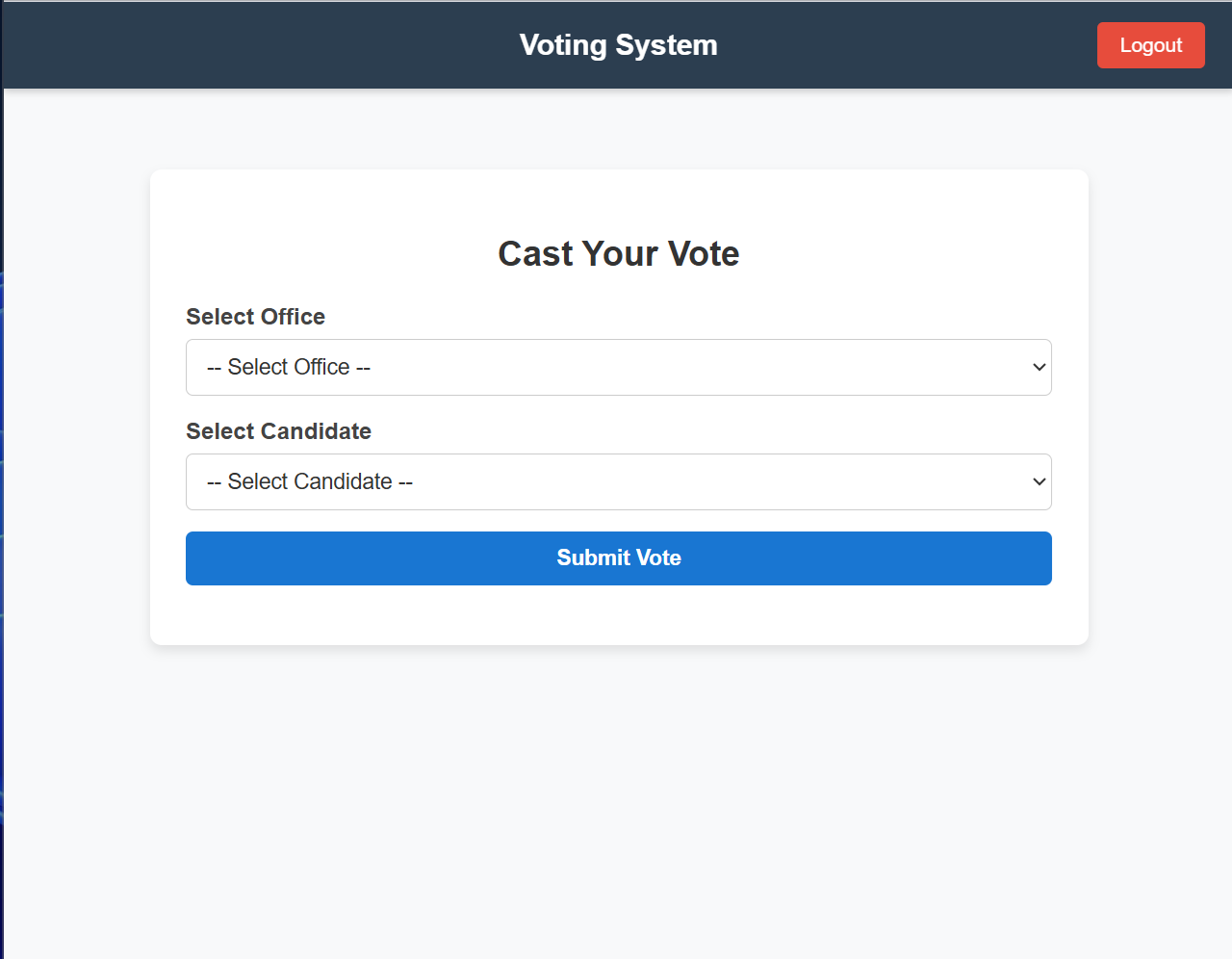Click the Cast Your Vote heading

pyautogui.click(x=618, y=253)
